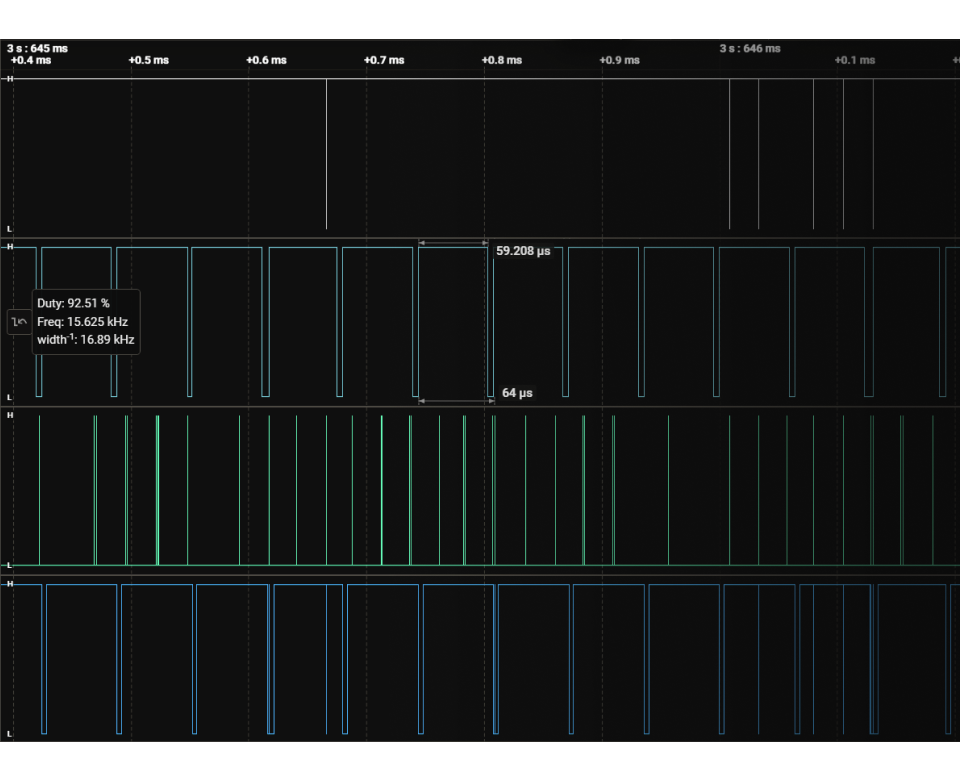Select the +0.7 ms ruler mark

pos(384,60)
